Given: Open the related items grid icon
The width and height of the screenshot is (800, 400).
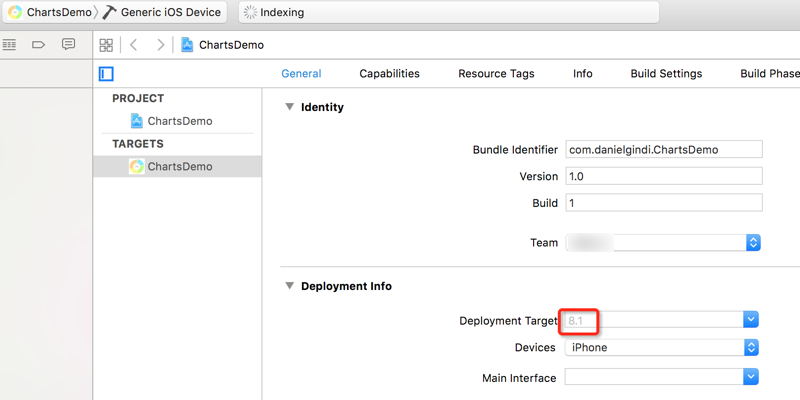Looking at the screenshot, I should click(106, 45).
